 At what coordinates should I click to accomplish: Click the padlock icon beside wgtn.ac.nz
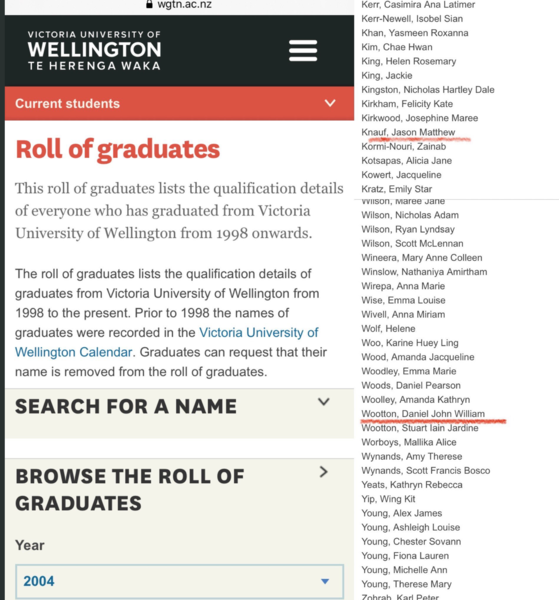click(149, 4)
